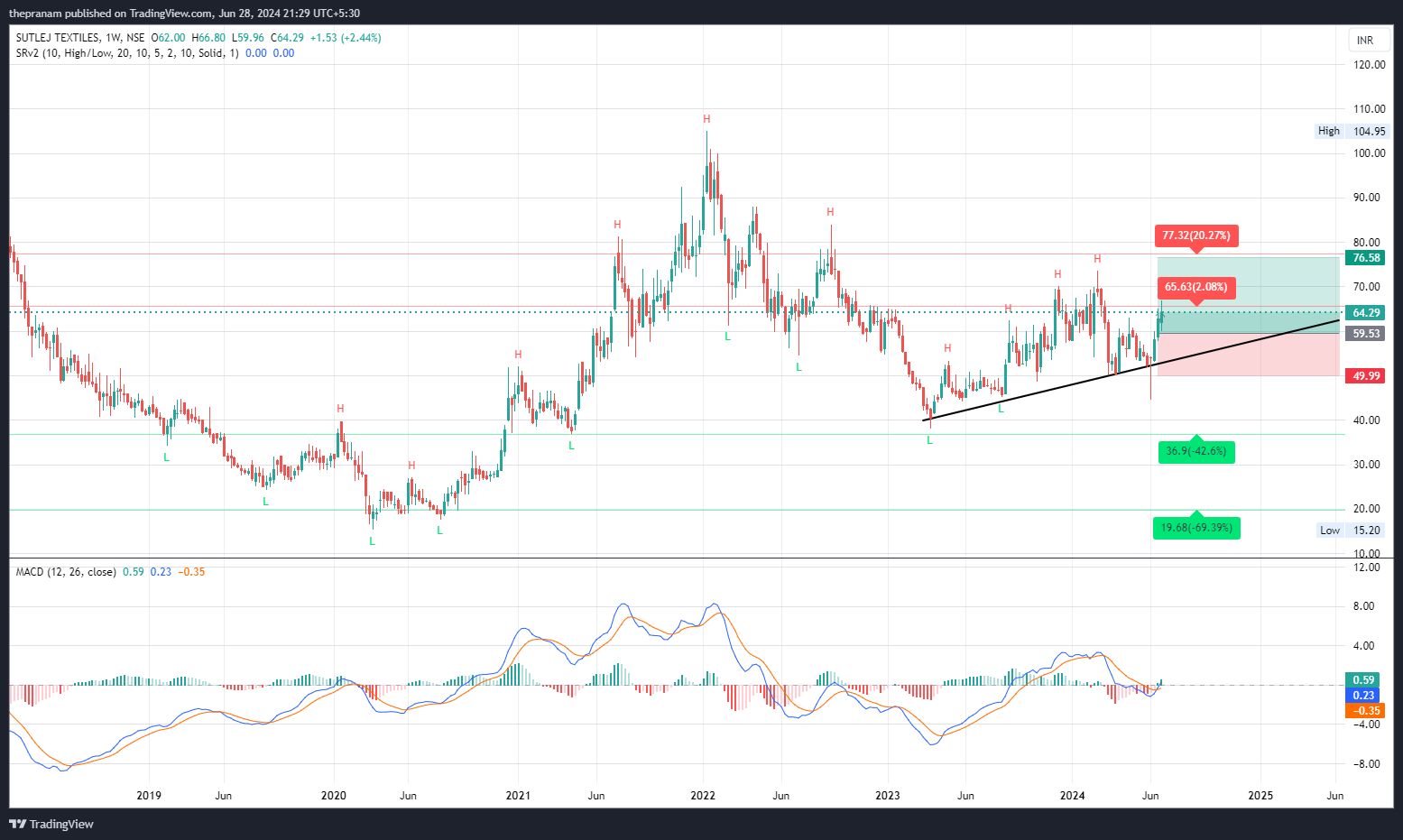Click the 2019 label on time axis

tap(149, 796)
